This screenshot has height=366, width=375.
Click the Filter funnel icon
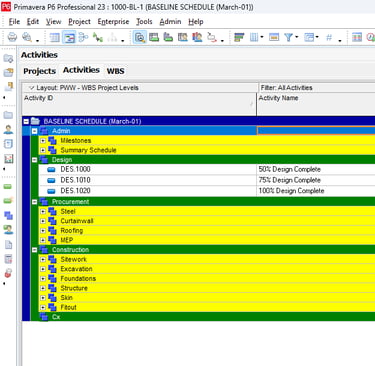tap(288, 37)
